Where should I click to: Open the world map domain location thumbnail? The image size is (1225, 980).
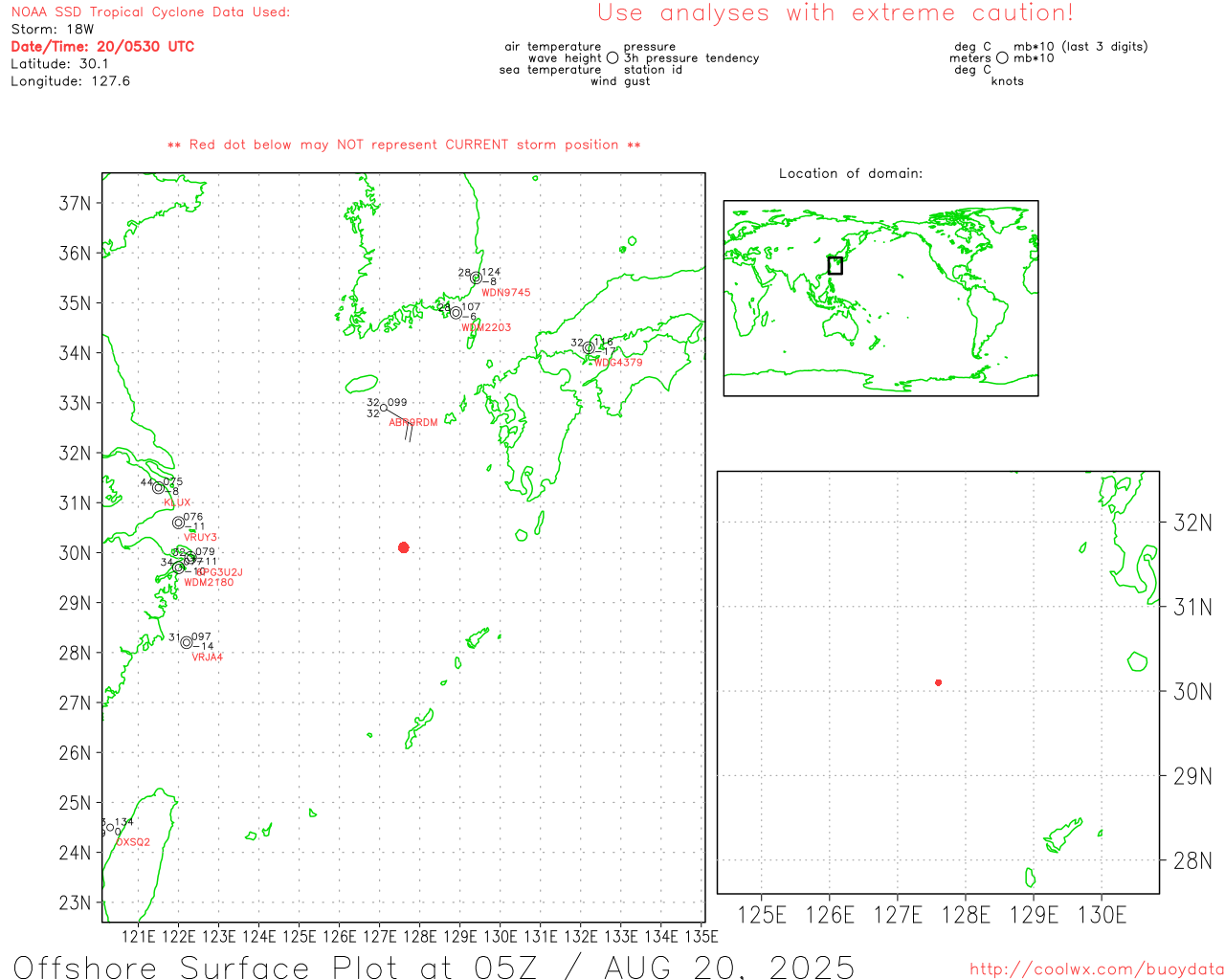pyautogui.click(x=880, y=298)
